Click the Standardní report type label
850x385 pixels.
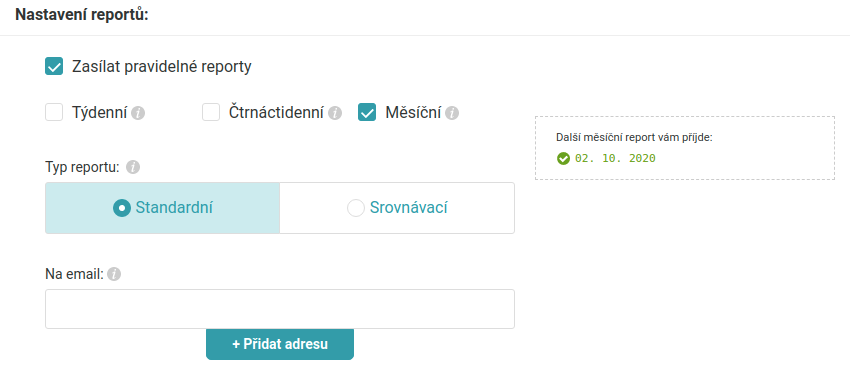click(174, 208)
